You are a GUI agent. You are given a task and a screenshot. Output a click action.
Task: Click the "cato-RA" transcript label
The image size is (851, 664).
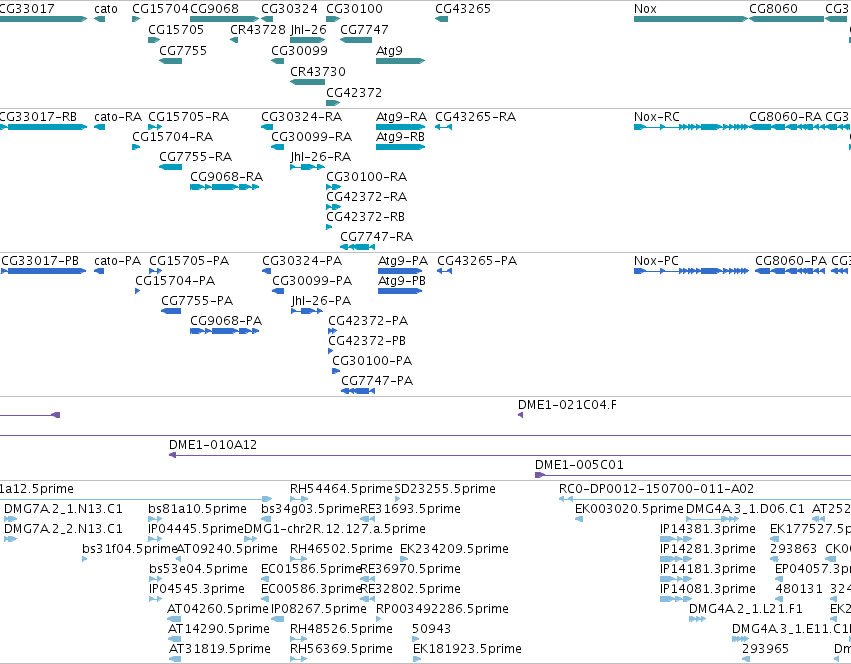click(118, 117)
